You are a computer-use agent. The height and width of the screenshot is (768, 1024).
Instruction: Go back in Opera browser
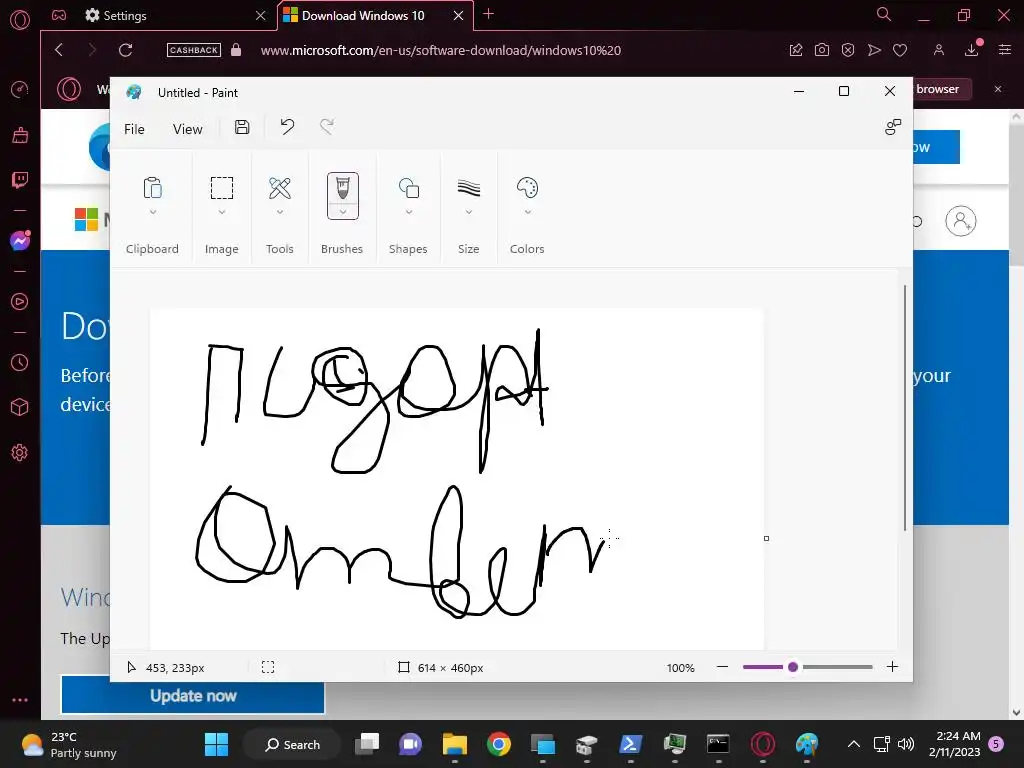[x=59, y=50]
